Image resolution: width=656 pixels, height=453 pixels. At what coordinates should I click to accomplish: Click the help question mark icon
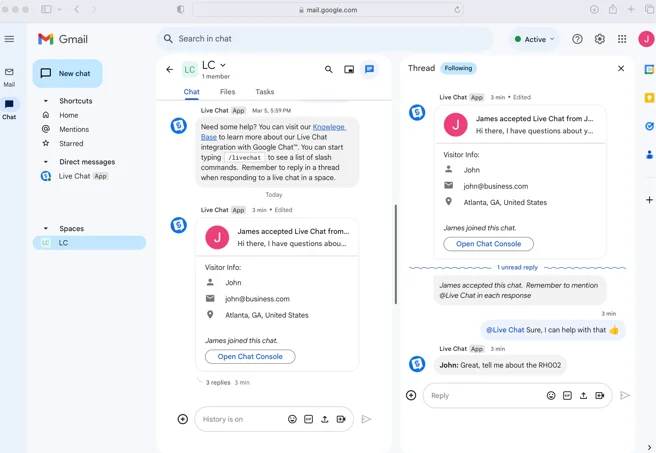click(x=577, y=39)
